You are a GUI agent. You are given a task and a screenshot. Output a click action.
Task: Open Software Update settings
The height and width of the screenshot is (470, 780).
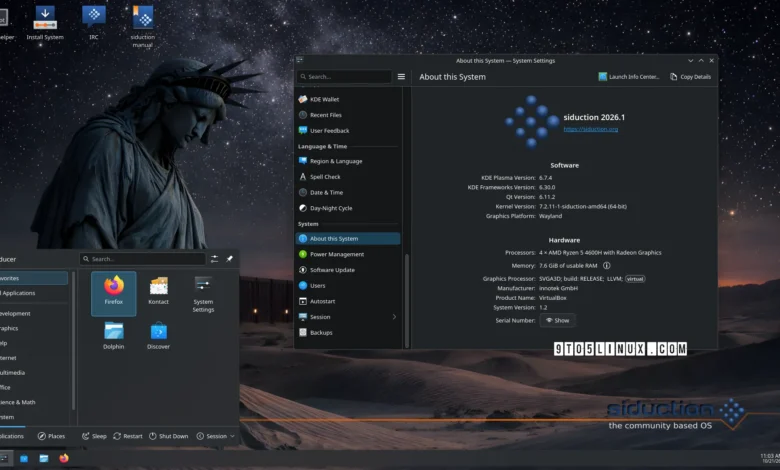point(348,270)
